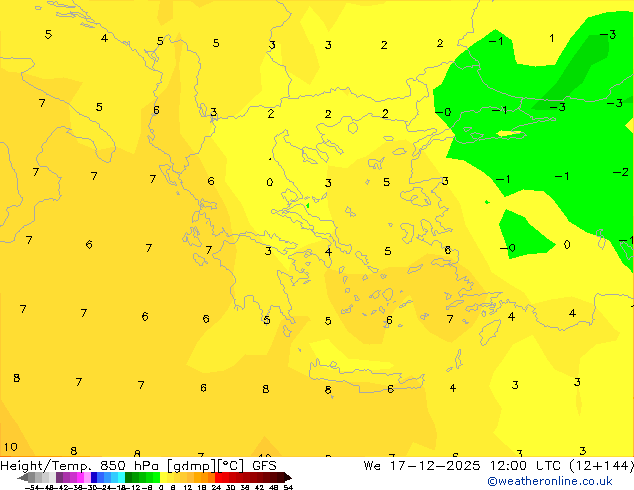This screenshot has height=490, width=634.
Task: Click the −2 temperature value on map
Action: (x=620, y=173)
